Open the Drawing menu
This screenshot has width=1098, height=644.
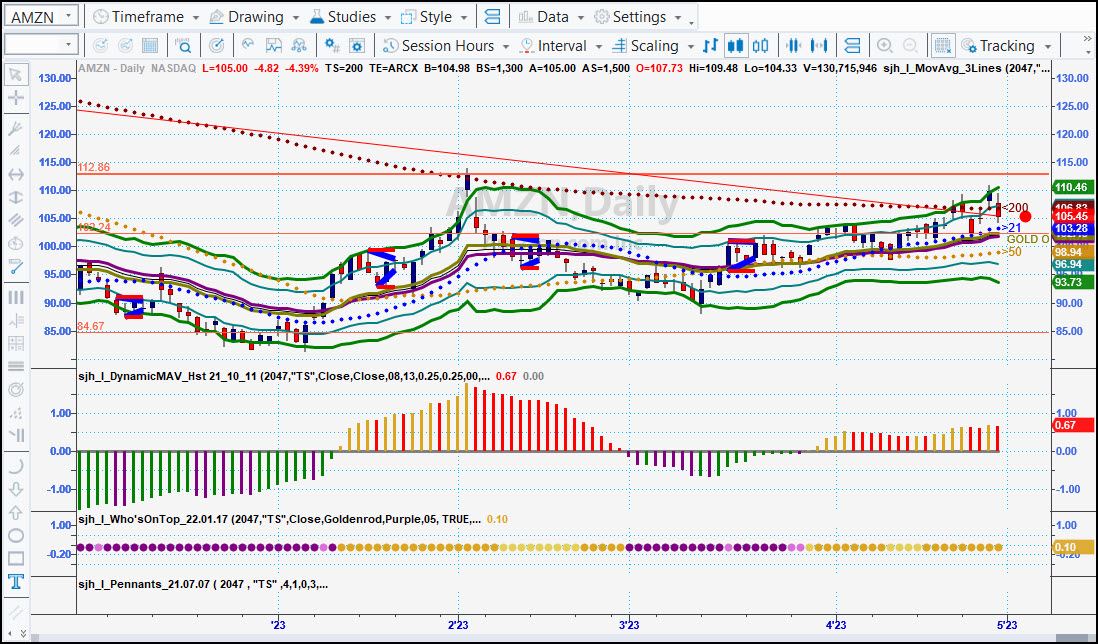[247, 17]
